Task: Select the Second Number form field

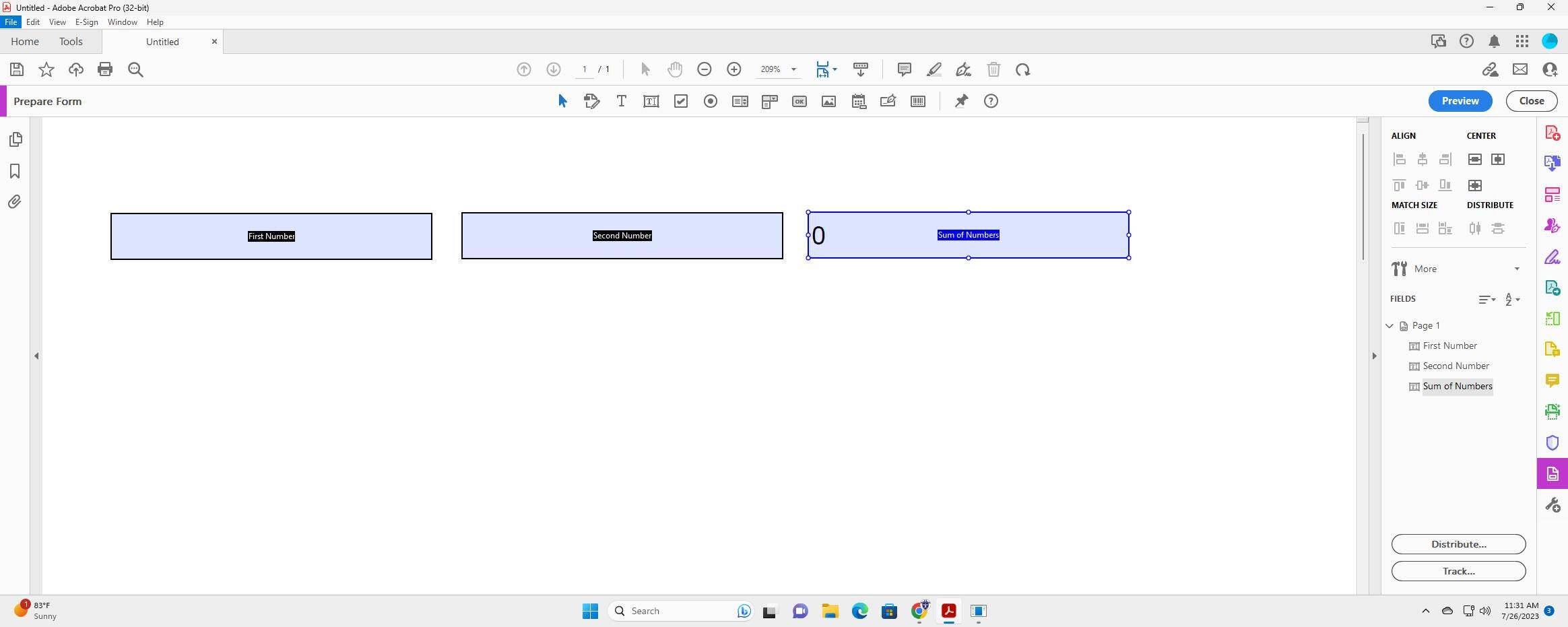Action: coord(622,236)
